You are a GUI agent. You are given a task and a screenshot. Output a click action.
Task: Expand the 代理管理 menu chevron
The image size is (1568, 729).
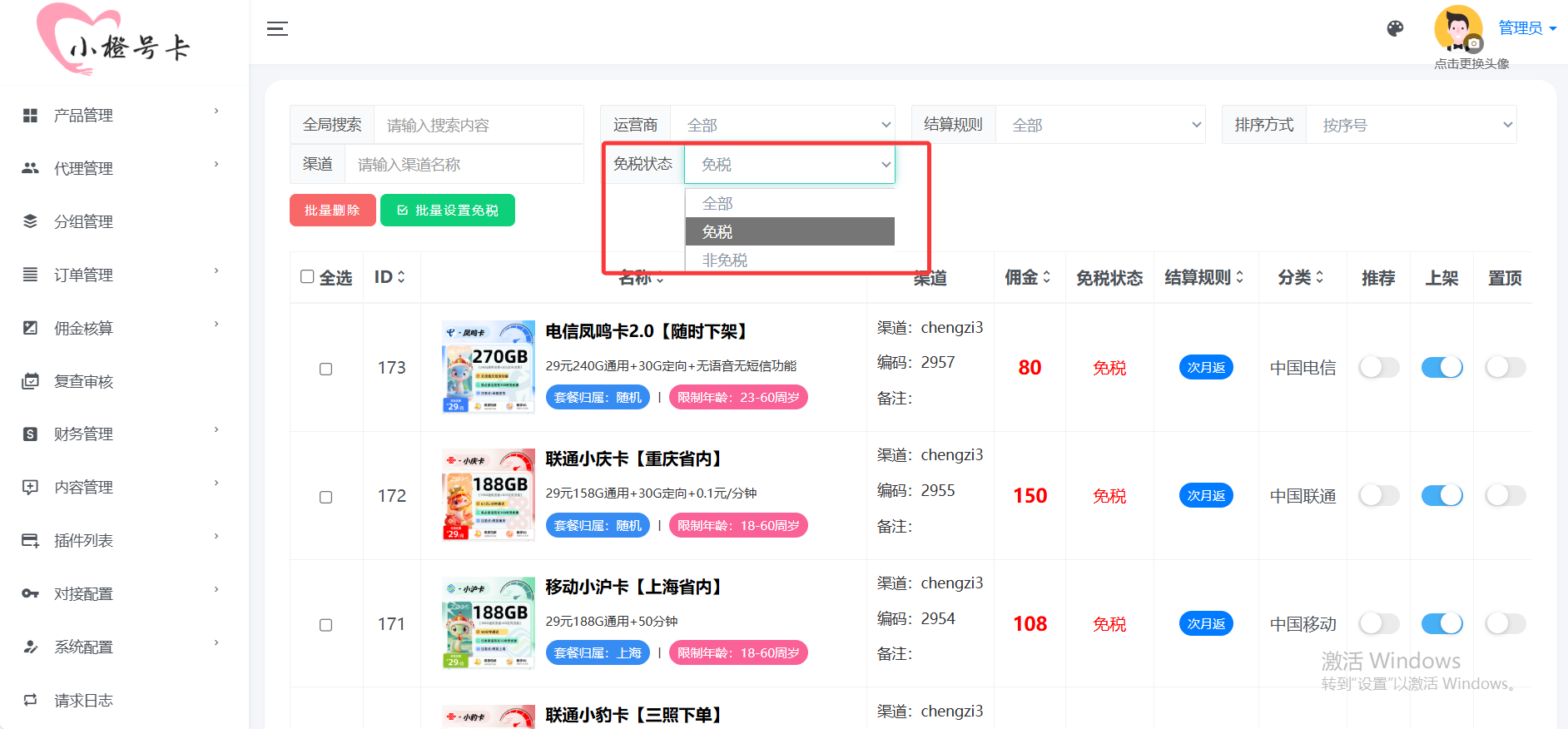[216, 164]
